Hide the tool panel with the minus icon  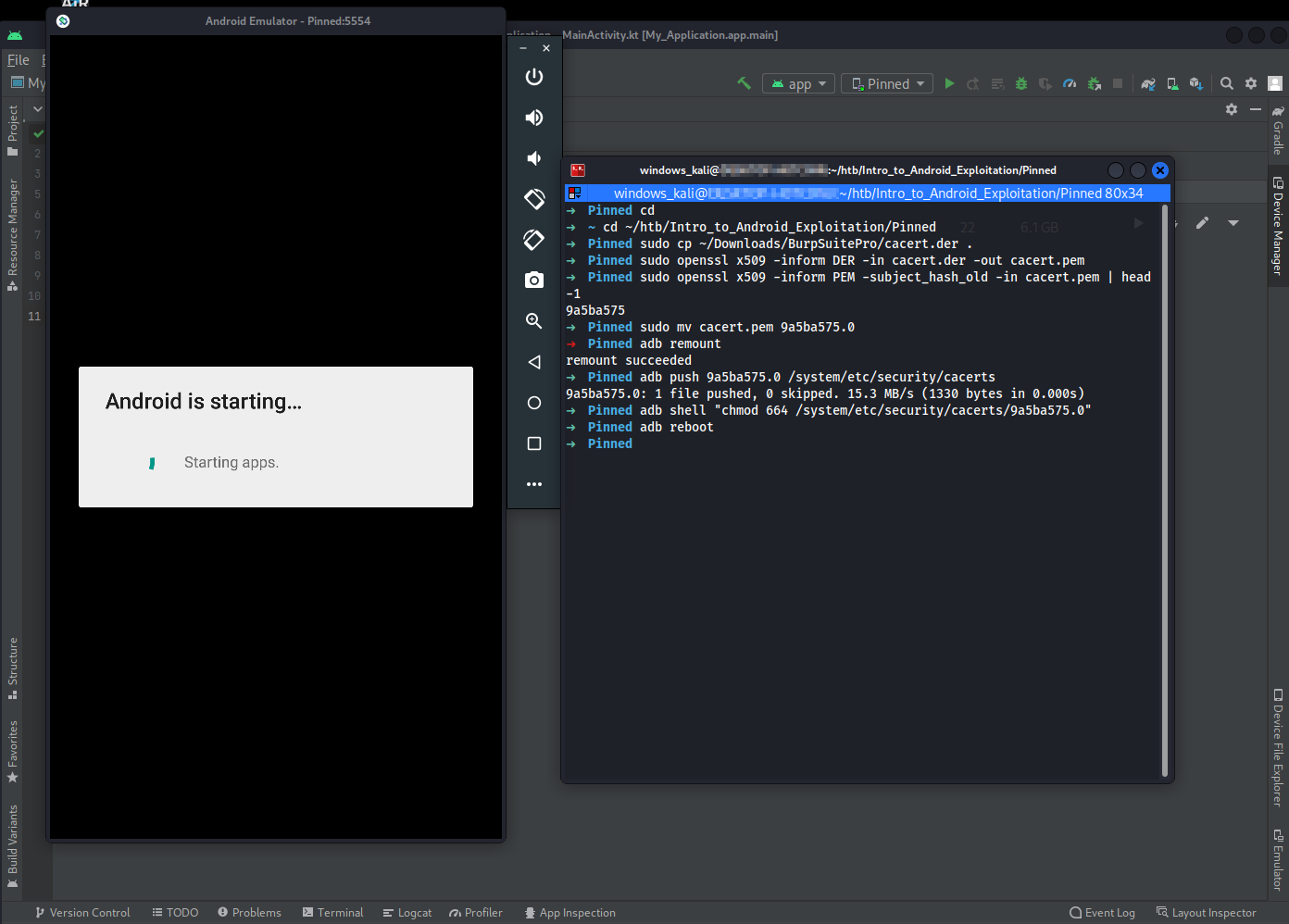coord(1256,109)
